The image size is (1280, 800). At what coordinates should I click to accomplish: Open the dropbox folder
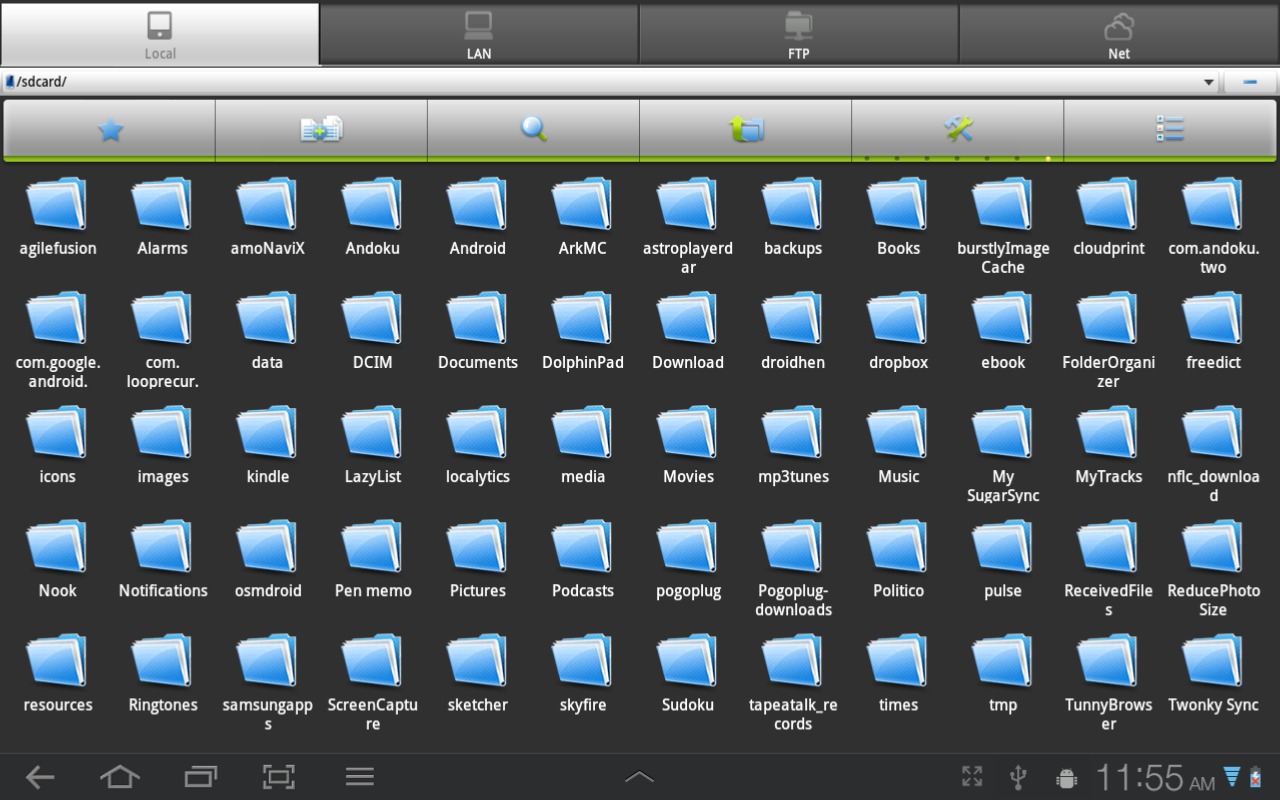click(898, 330)
